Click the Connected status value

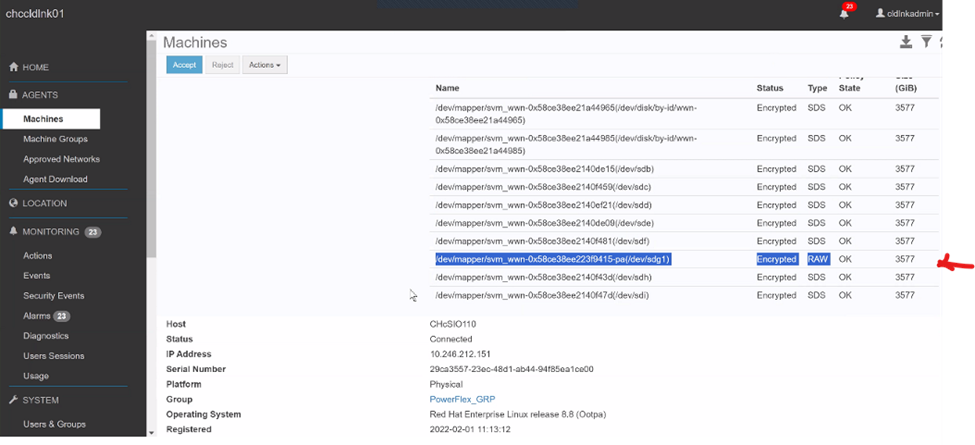(x=451, y=339)
